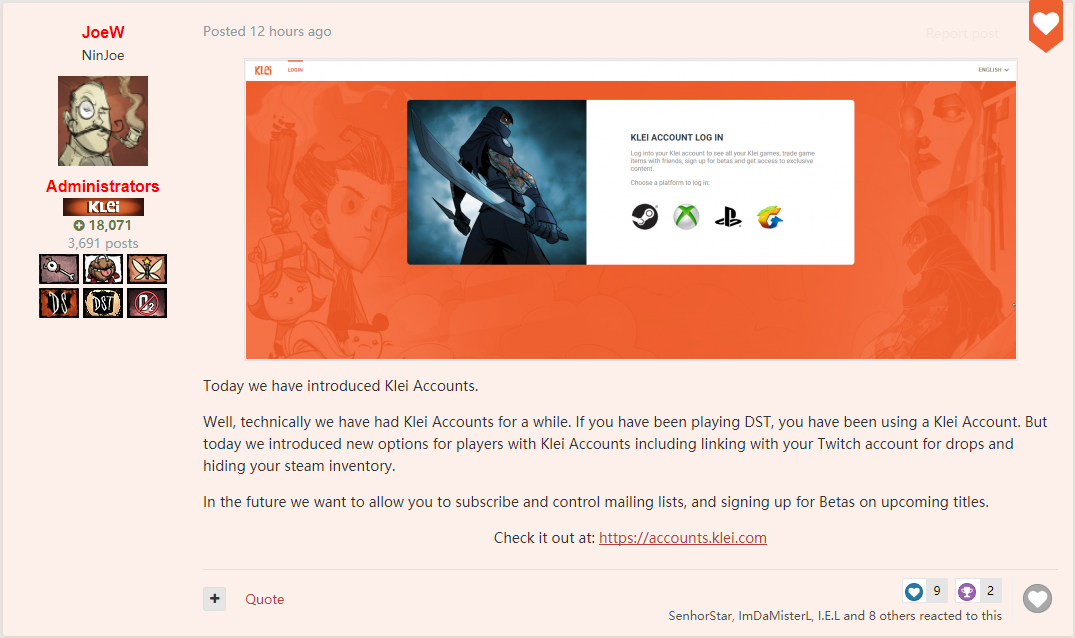Click the NinJoe member title text
Viewport: 1075px width, 638px height.
point(103,56)
